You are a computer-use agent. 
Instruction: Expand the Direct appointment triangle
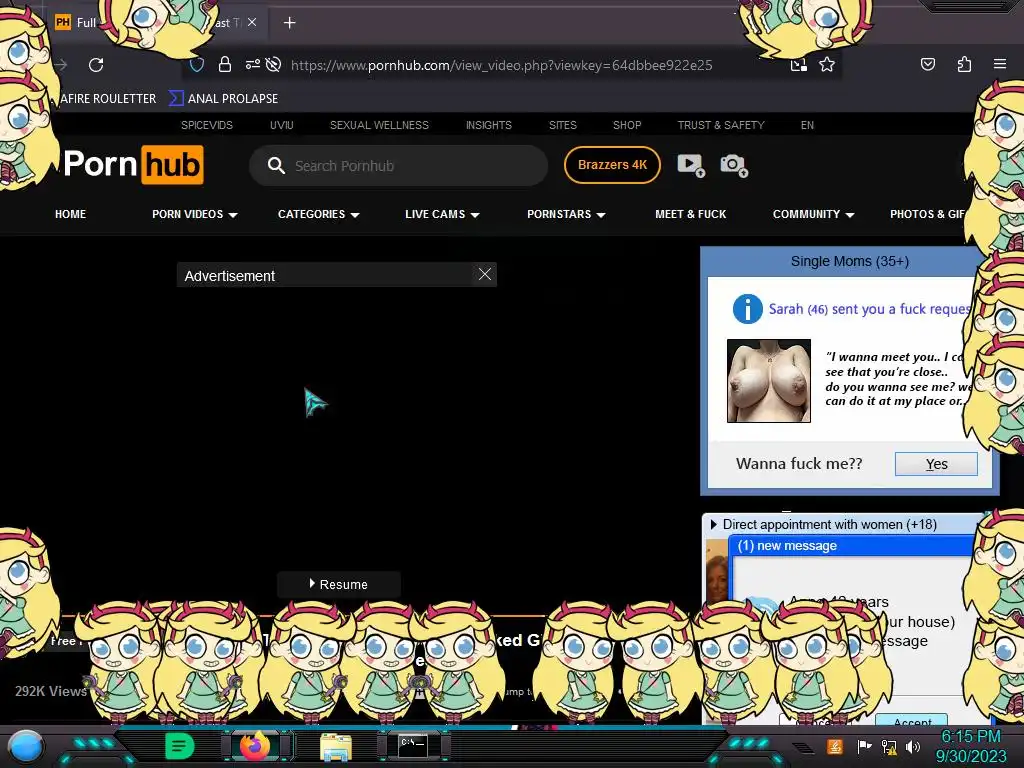coord(713,524)
